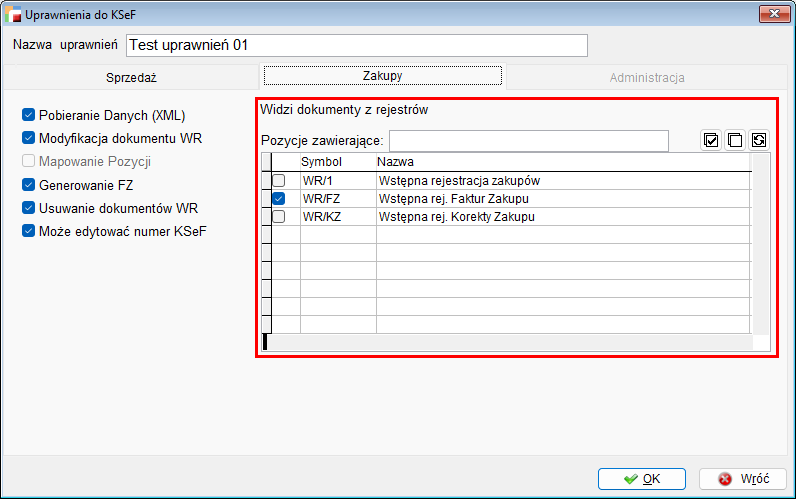Check the WR/1 register row checkbox

[x=279, y=181]
